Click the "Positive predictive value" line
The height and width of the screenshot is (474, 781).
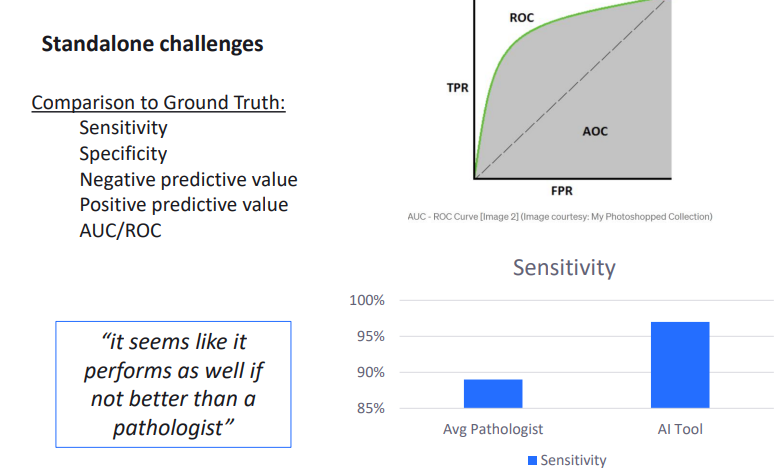(x=183, y=205)
